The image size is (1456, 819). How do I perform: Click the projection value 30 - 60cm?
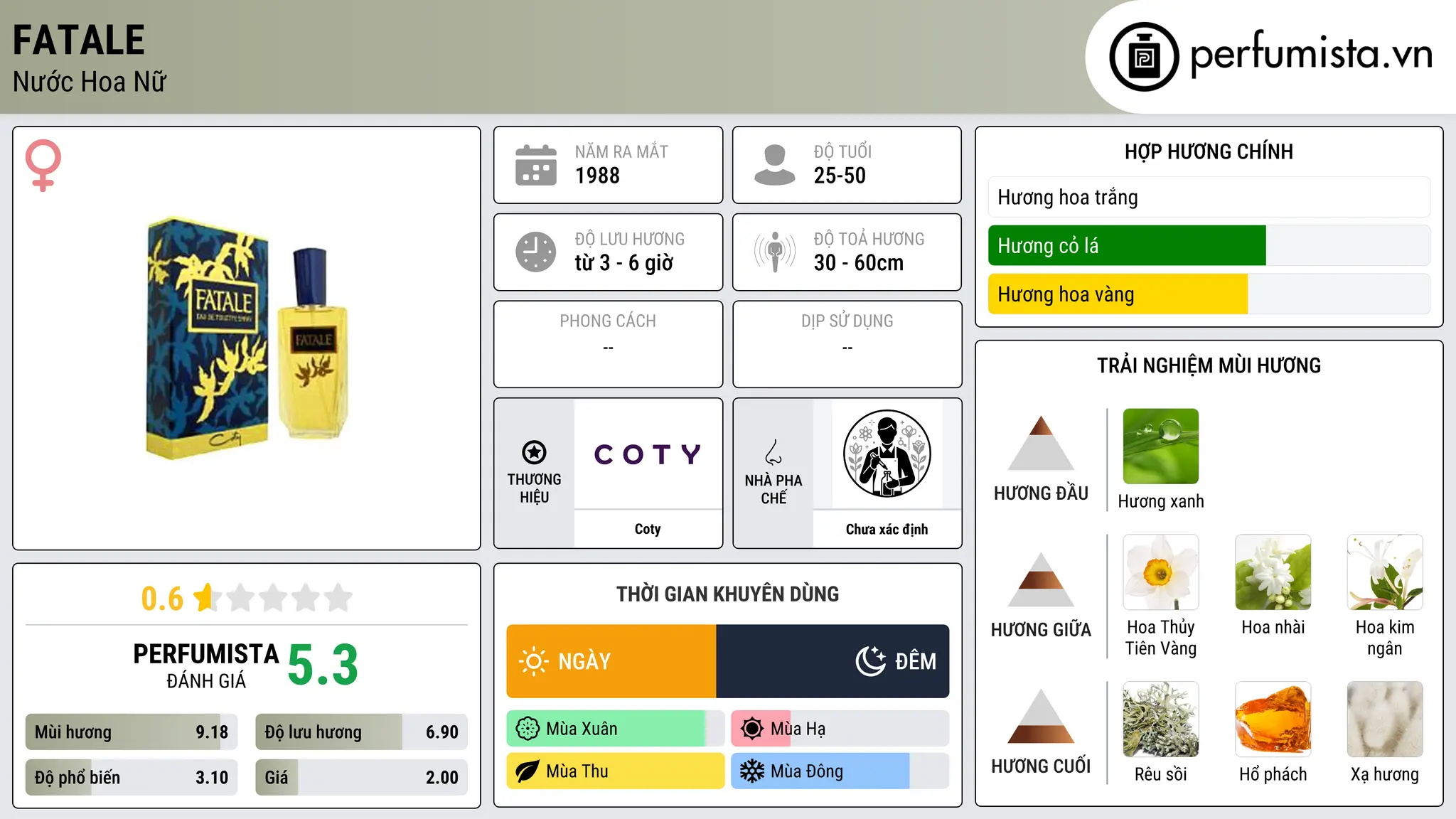pos(858,263)
